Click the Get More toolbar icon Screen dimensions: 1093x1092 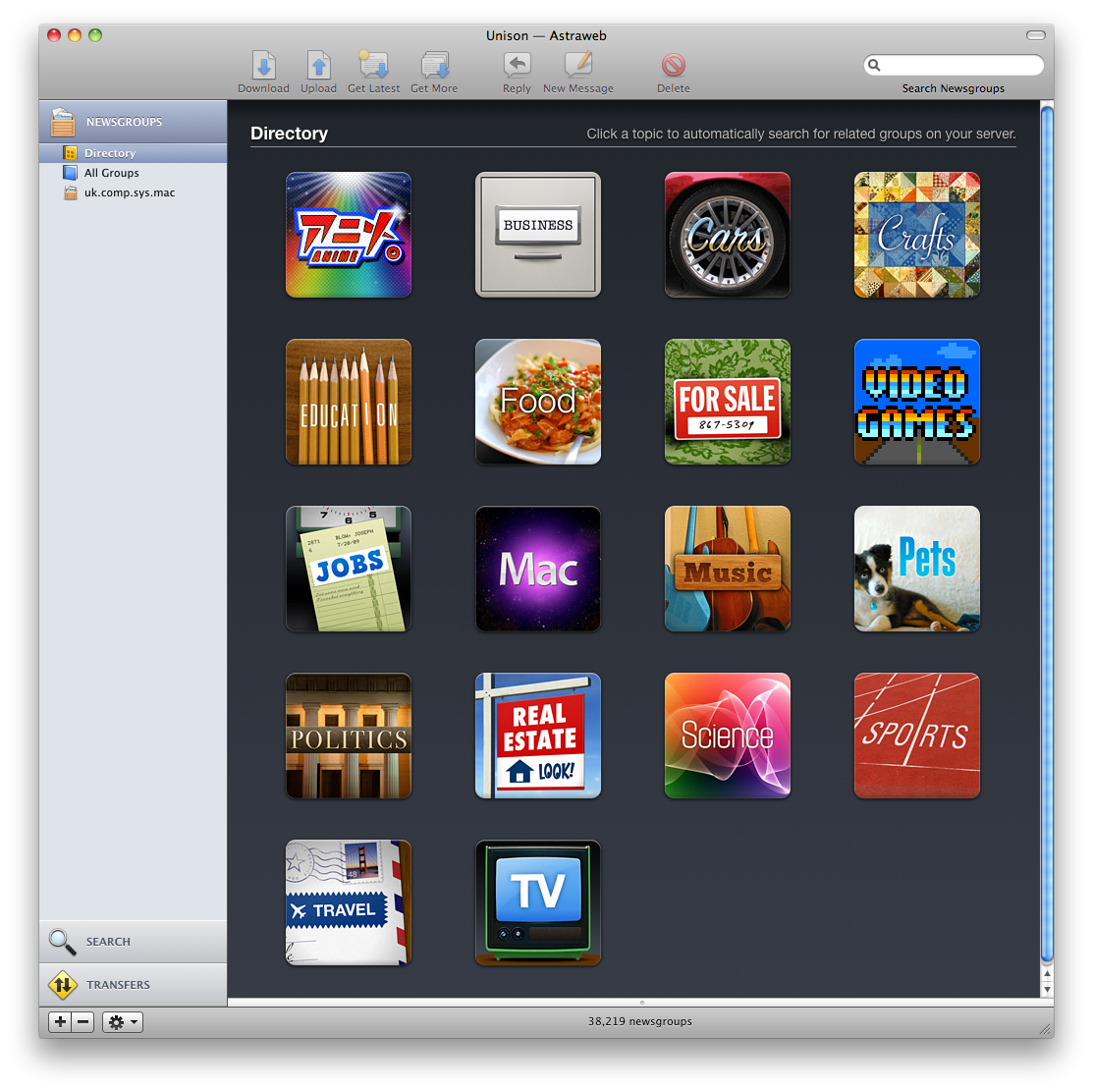coord(434,66)
